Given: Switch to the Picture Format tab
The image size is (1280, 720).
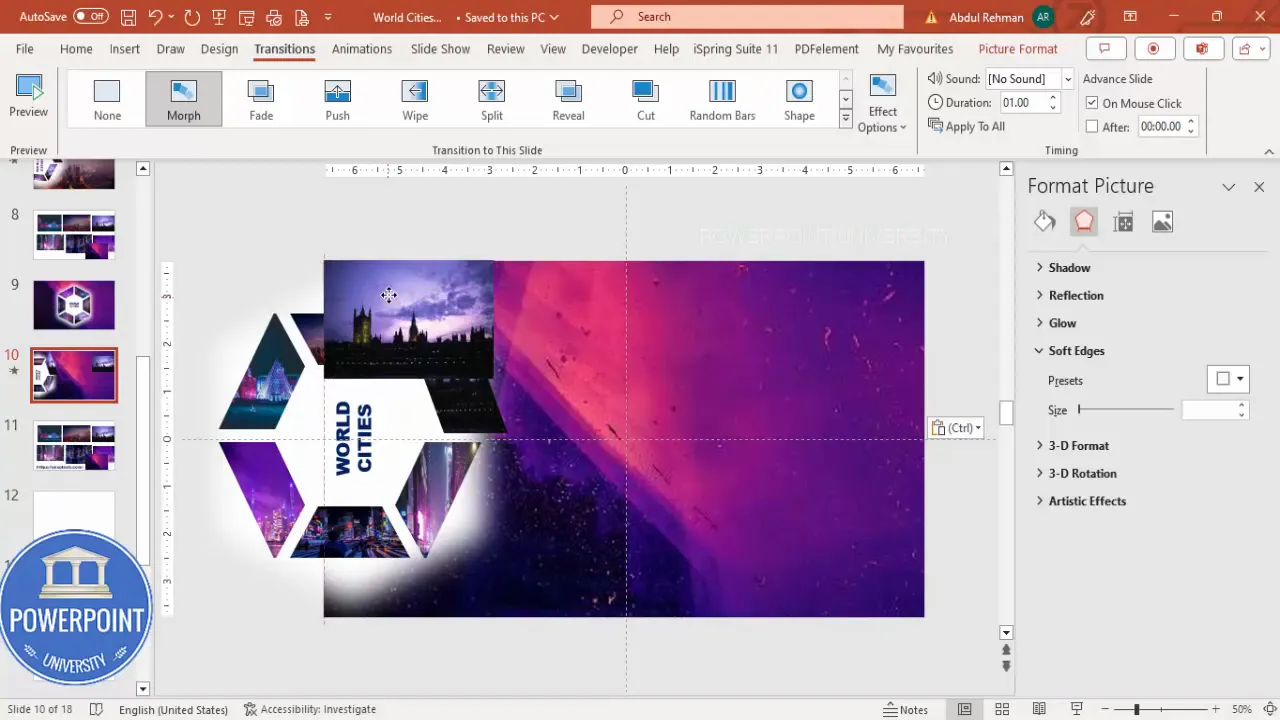Looking at the screenshot, I should [x=1018, y=49].
